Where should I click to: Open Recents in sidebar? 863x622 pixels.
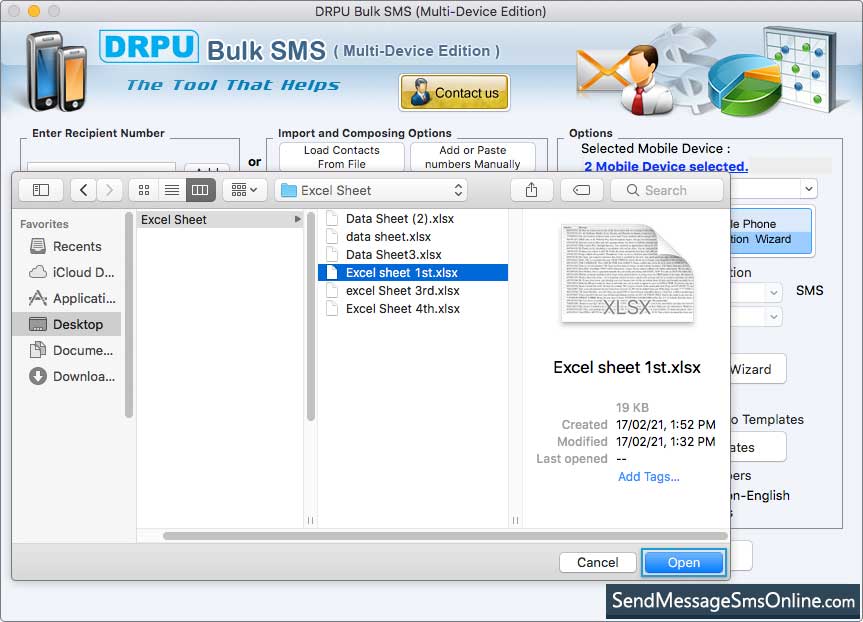coord(77,246)
